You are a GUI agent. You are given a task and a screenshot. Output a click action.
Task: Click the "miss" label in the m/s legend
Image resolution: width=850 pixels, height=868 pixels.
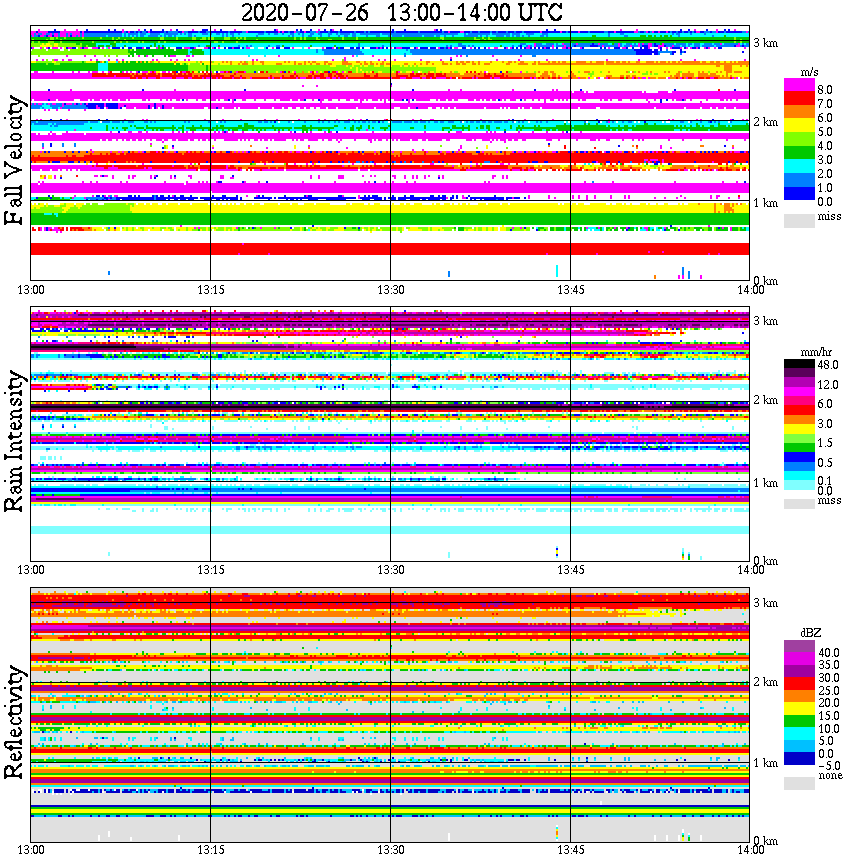[x=829, y=216]
